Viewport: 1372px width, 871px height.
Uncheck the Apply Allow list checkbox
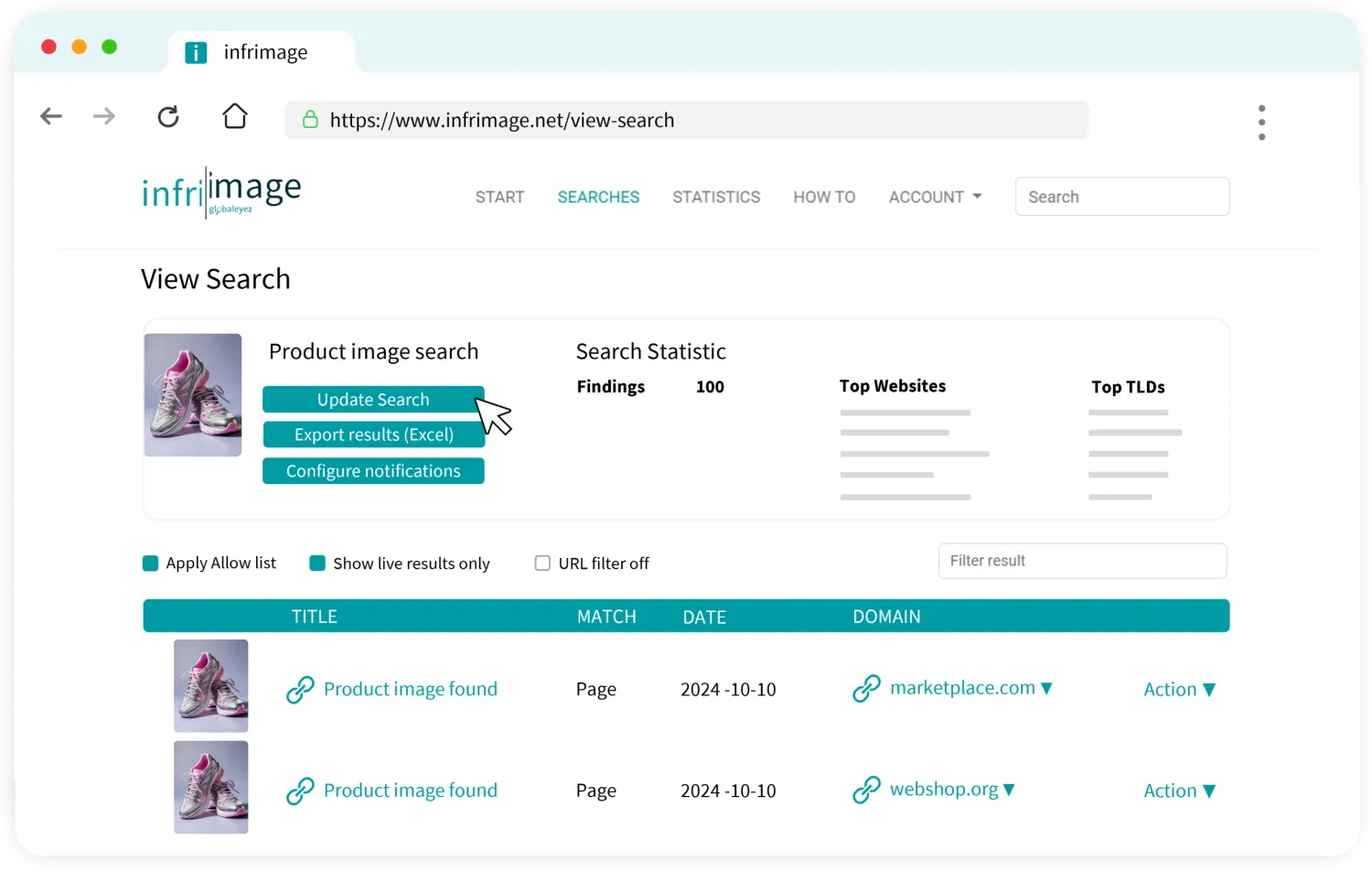151,564
